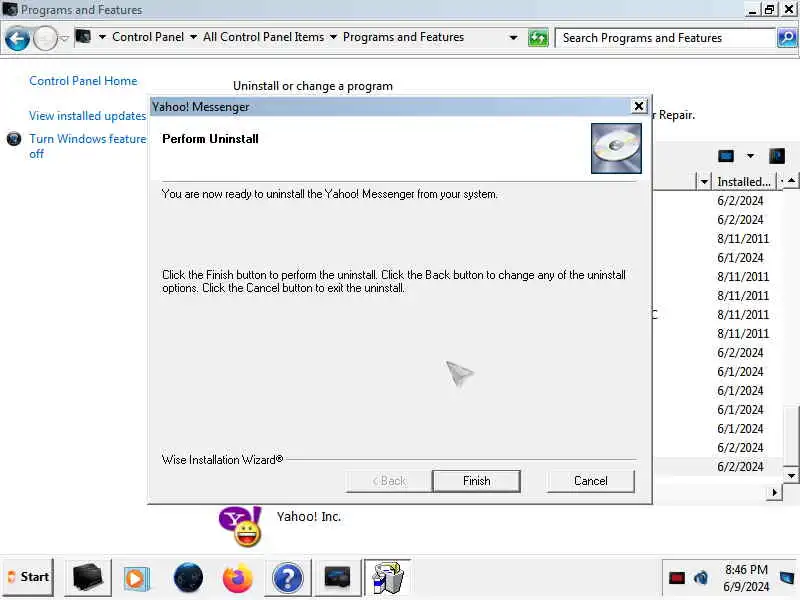Select Programs and Features breadcrumb
This screenshot has width=800, height=600.
403,37
